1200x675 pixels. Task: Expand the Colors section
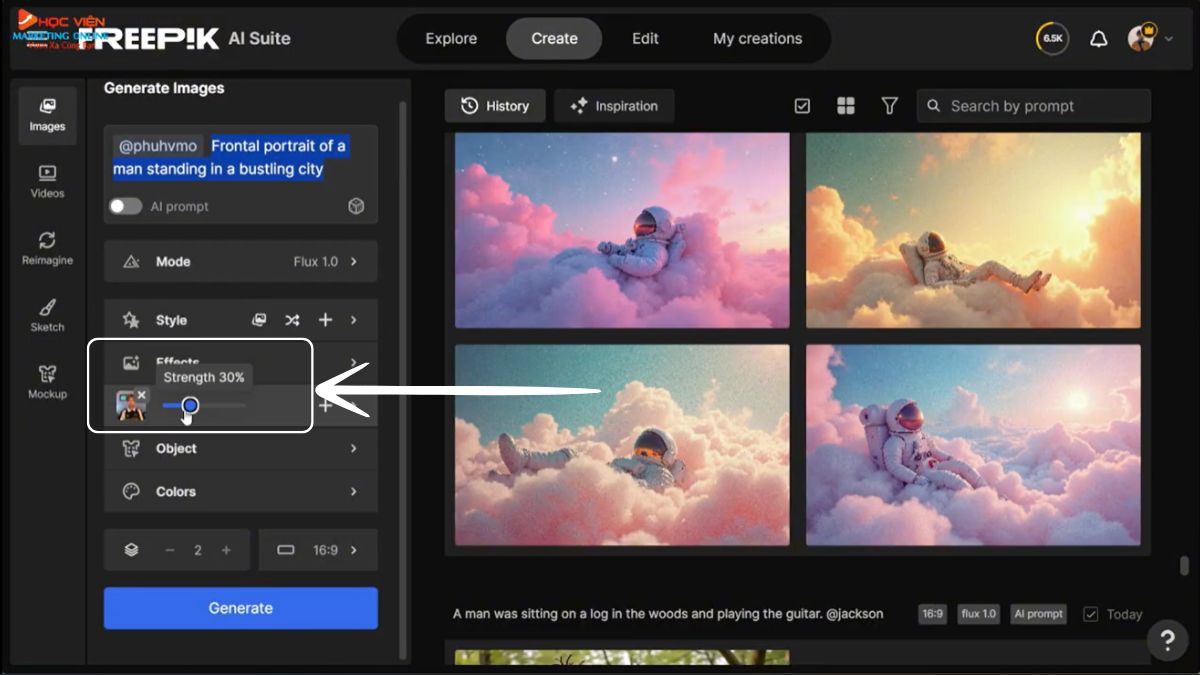[x=241, y=491]
